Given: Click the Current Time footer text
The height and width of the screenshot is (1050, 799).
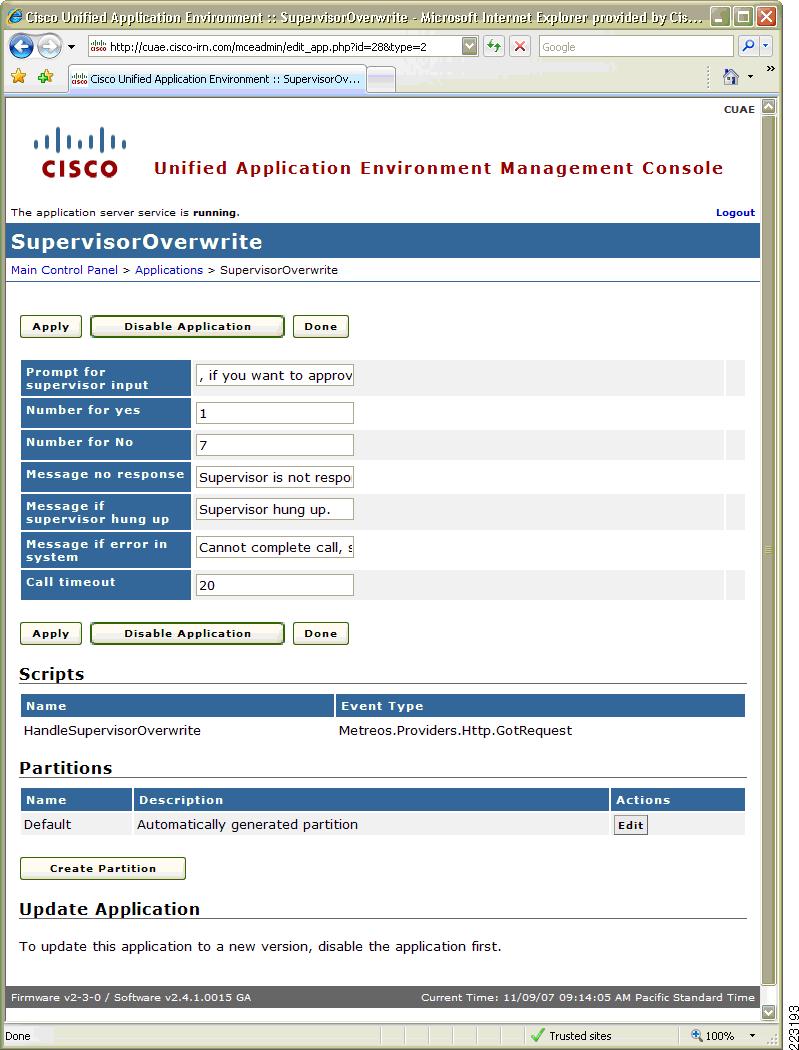Looking at the screenshot, I should pyautogui.click(x=587, y=997).
